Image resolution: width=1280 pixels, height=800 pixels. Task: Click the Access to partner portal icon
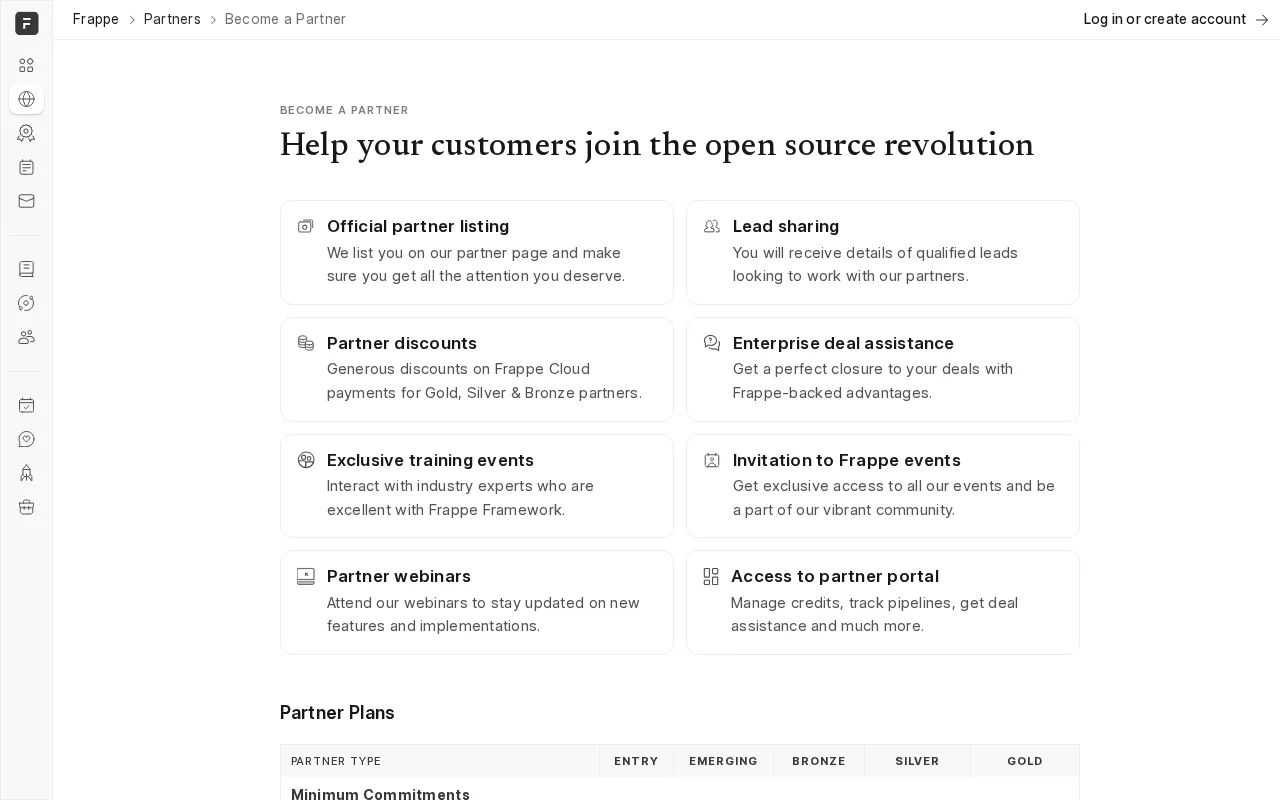coord(711,576)
